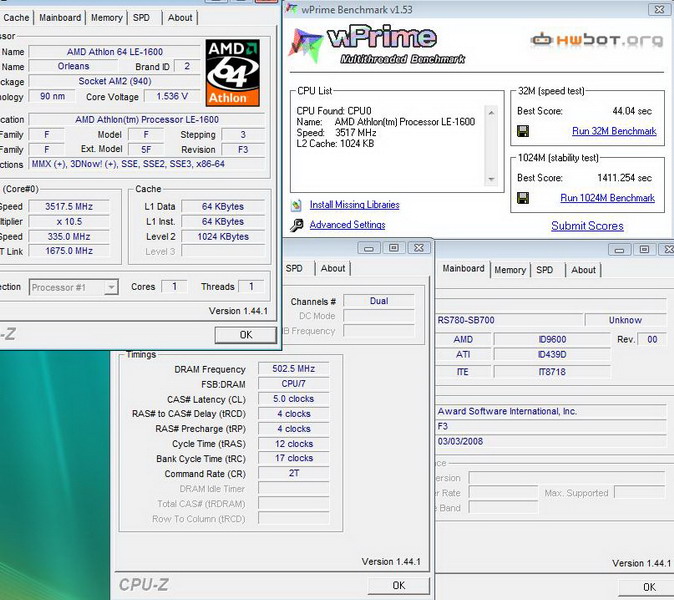Click the bus speed value 335.0 MHz

coord(69,237)
